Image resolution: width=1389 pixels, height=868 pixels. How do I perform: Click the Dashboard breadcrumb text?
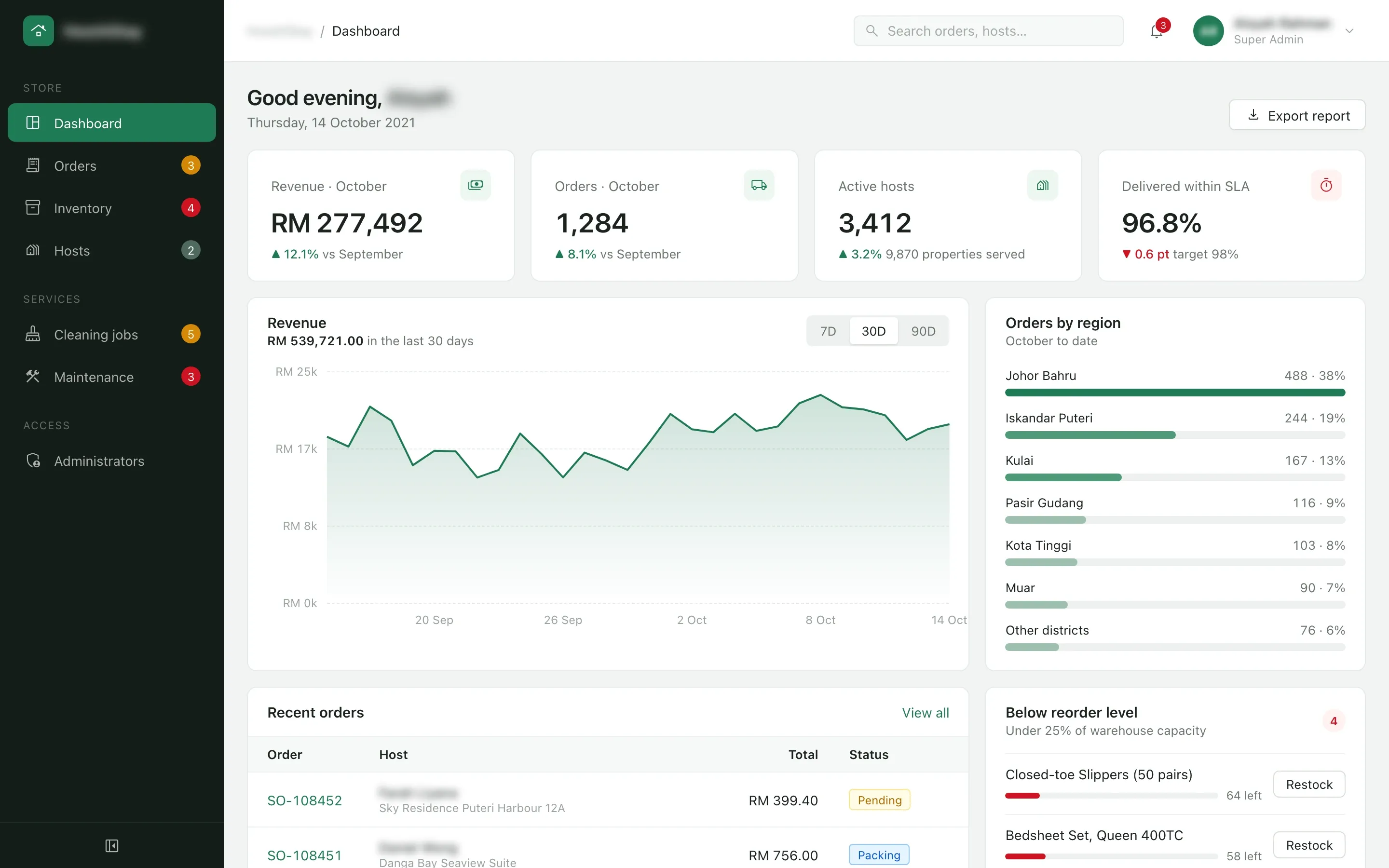point(366,31)
